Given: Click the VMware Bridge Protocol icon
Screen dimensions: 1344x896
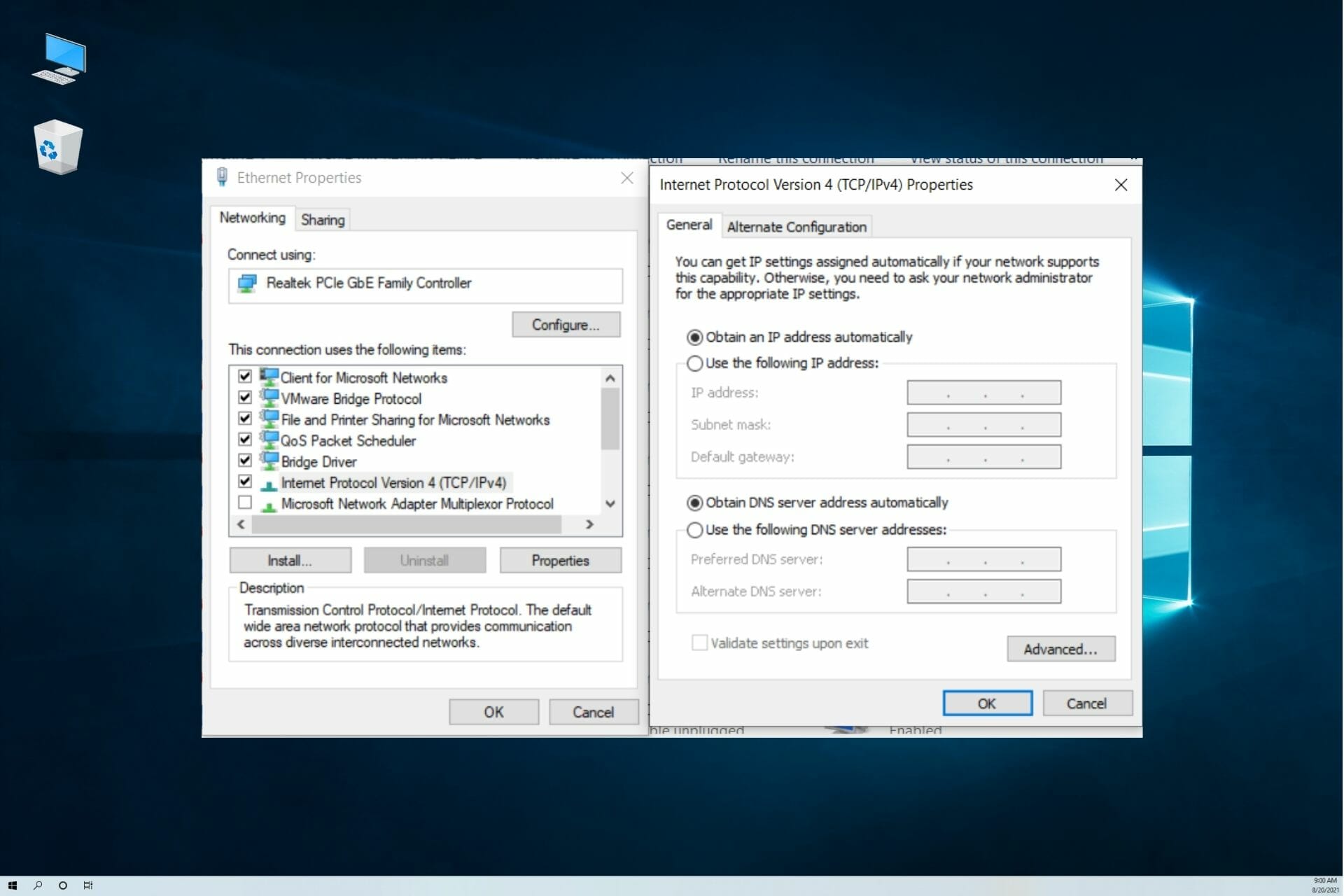Looking at the screenshot, I should (269, 398).
